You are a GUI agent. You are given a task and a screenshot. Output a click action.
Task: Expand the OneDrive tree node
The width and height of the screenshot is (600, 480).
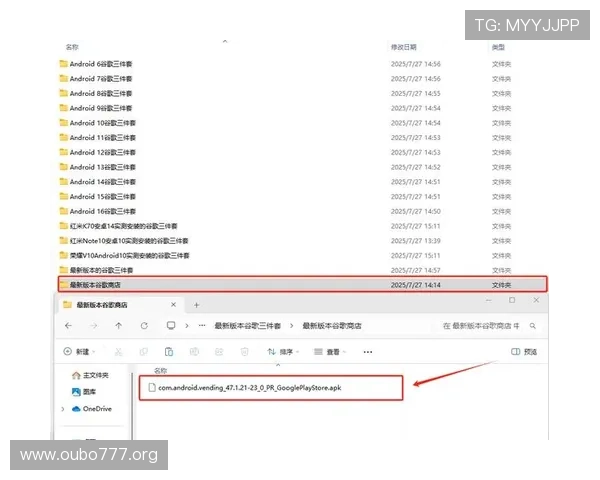click(63, 409)
